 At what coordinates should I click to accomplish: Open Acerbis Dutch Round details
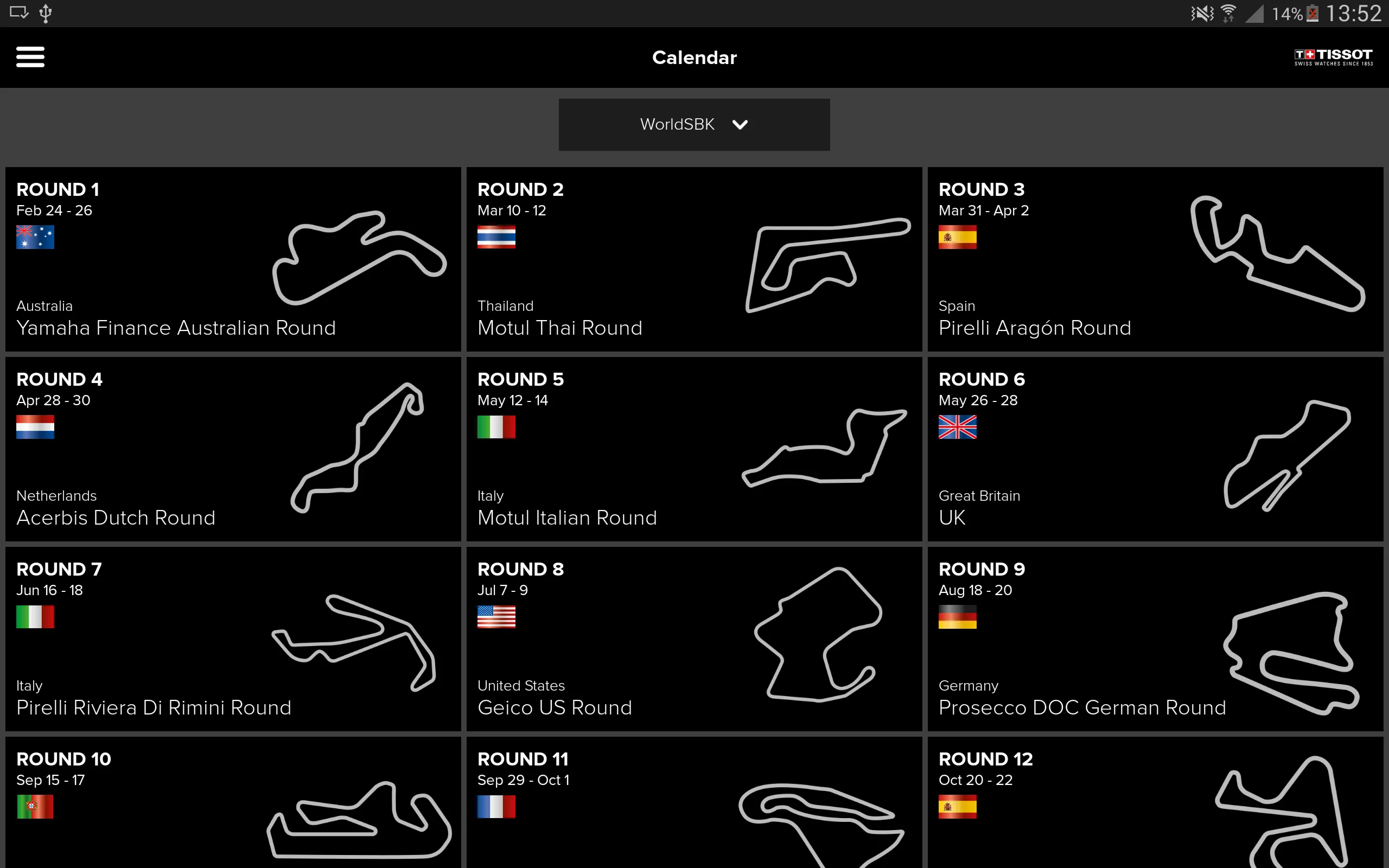point(116,518)
